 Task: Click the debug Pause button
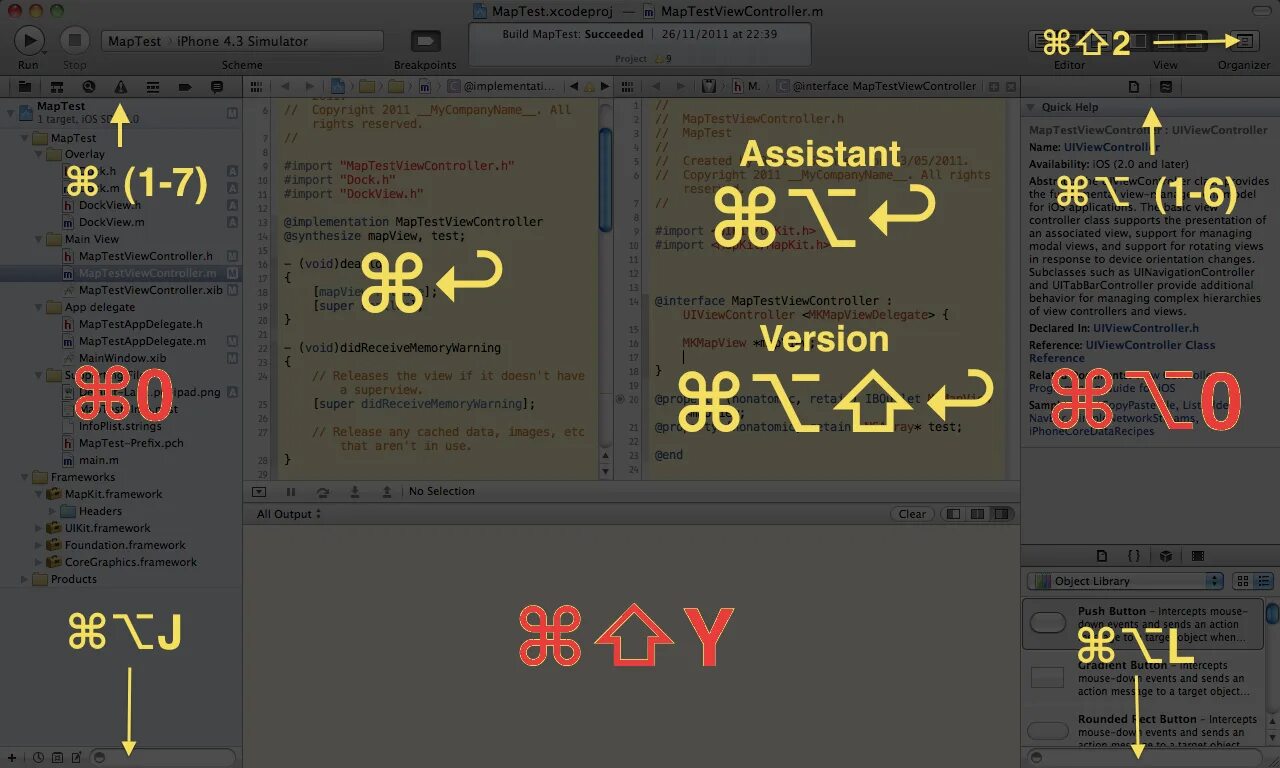point(291,492)
